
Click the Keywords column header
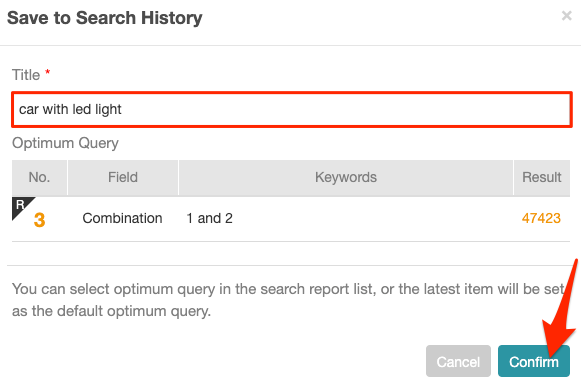[x=346, y=177]
